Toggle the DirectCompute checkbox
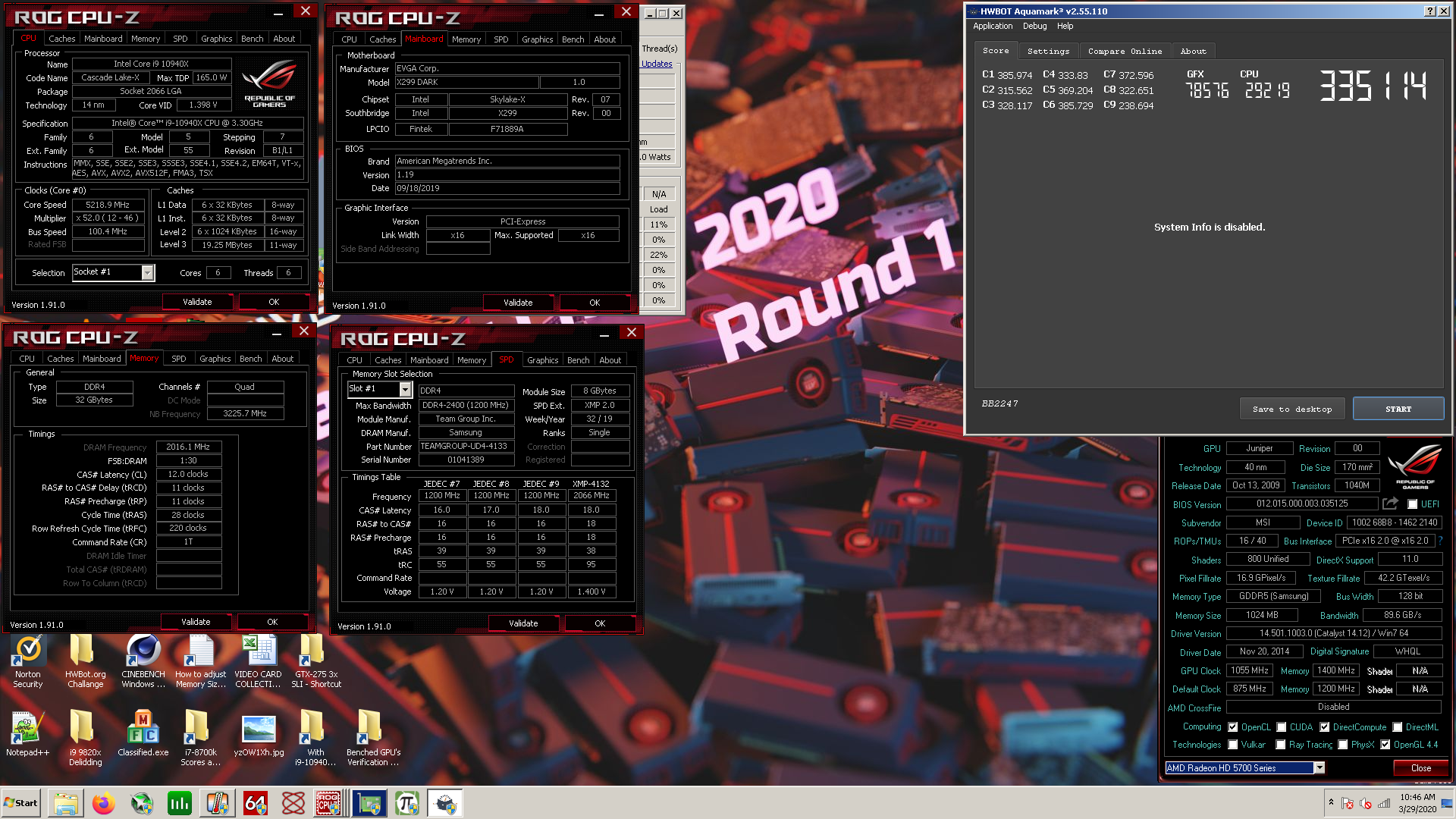The width and height of the screenshot is (1456, 819). [x=1324, y=727]
